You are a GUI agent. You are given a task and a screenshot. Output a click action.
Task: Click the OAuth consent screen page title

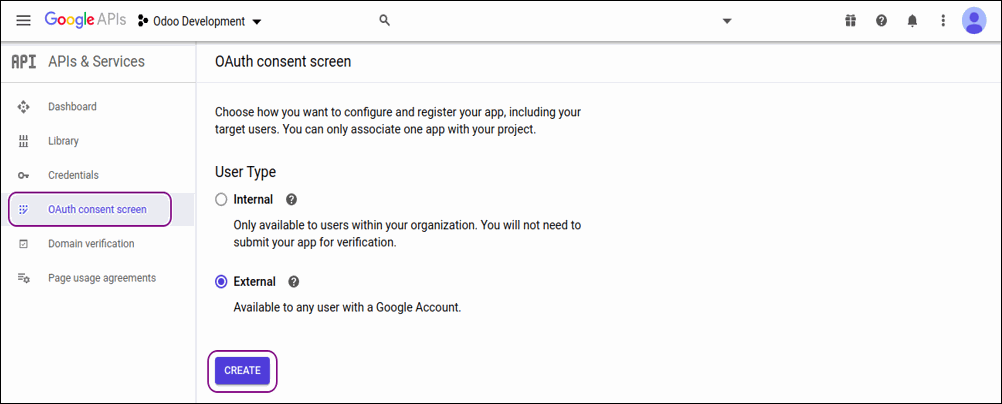tap(283, 62)
